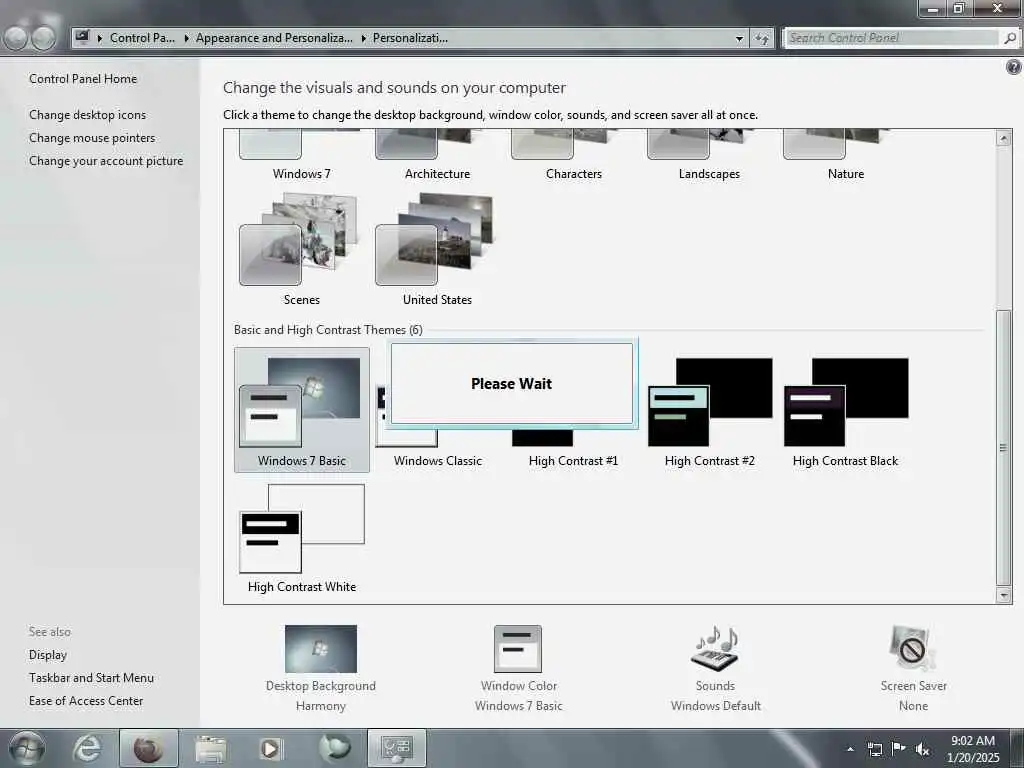Expand arrow before Personalization breadcrumb
Viewport: 1024px width, 768px height.
click(363, 39)
